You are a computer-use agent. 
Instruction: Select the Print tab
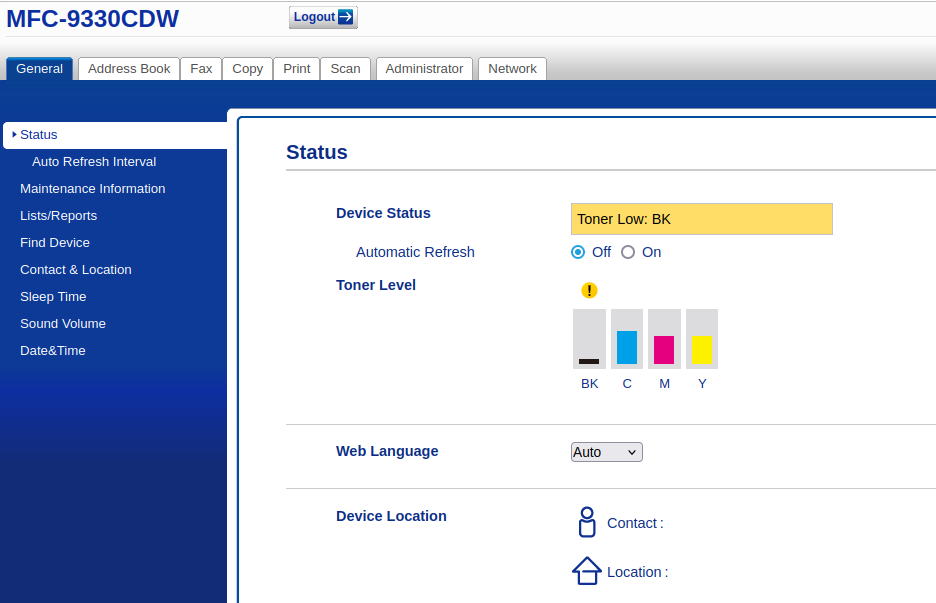[x=297, y=69]
